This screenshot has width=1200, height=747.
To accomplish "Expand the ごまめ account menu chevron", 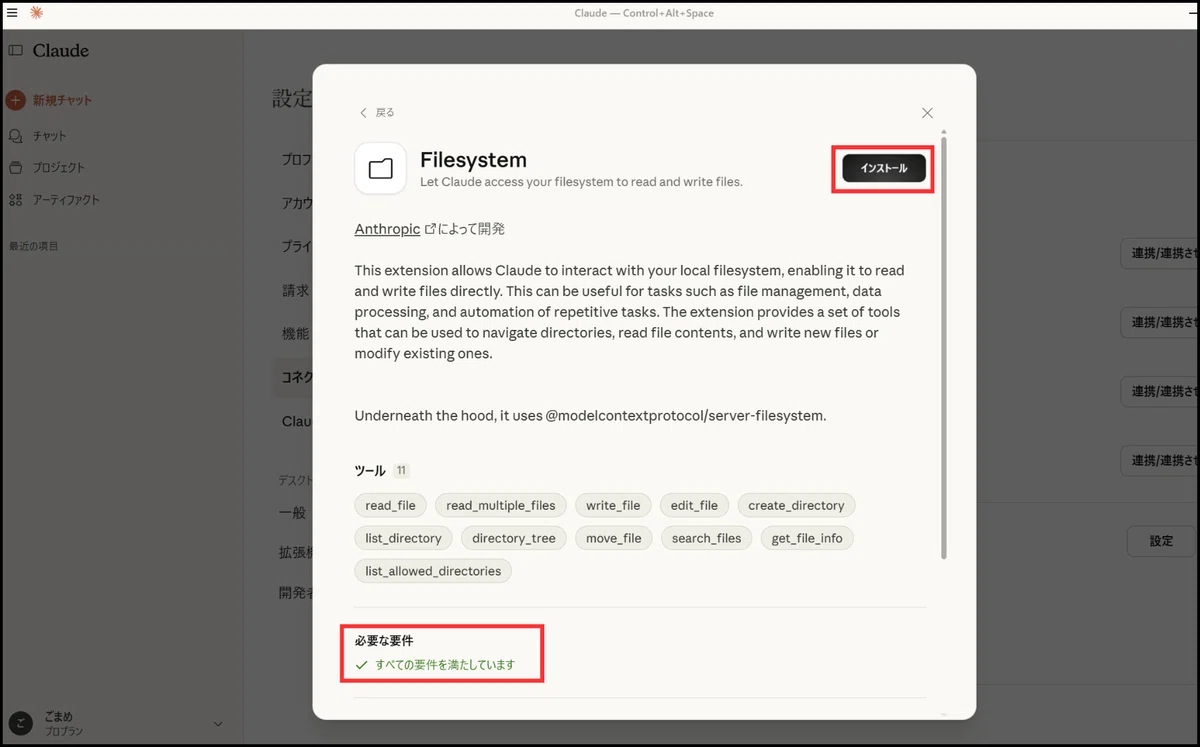I will 218,724.
